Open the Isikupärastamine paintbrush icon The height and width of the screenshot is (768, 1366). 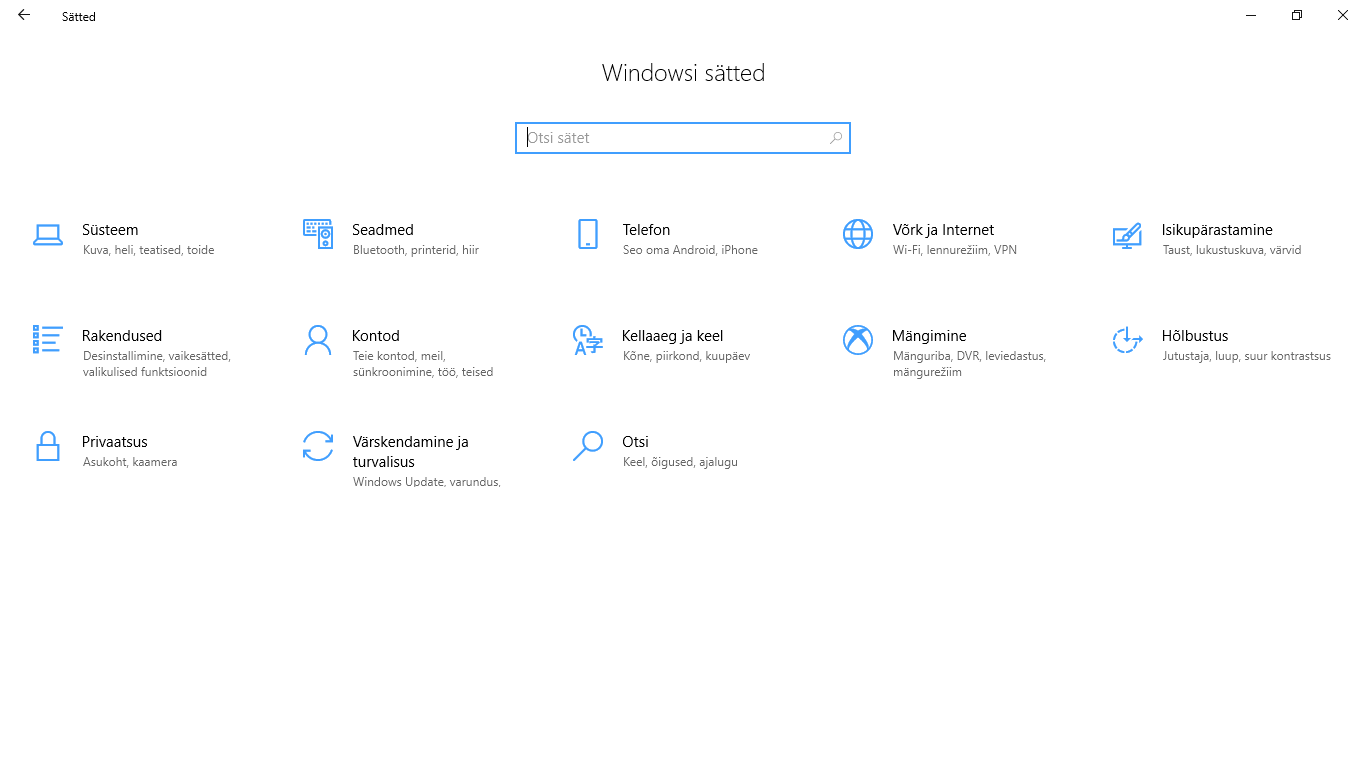click(1127, 235)
